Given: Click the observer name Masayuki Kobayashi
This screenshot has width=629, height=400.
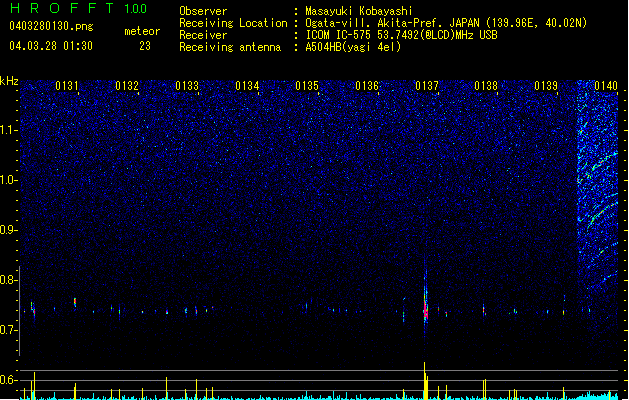Looking at the screenshot, I should pyautogui.click(x=359, y=11).
